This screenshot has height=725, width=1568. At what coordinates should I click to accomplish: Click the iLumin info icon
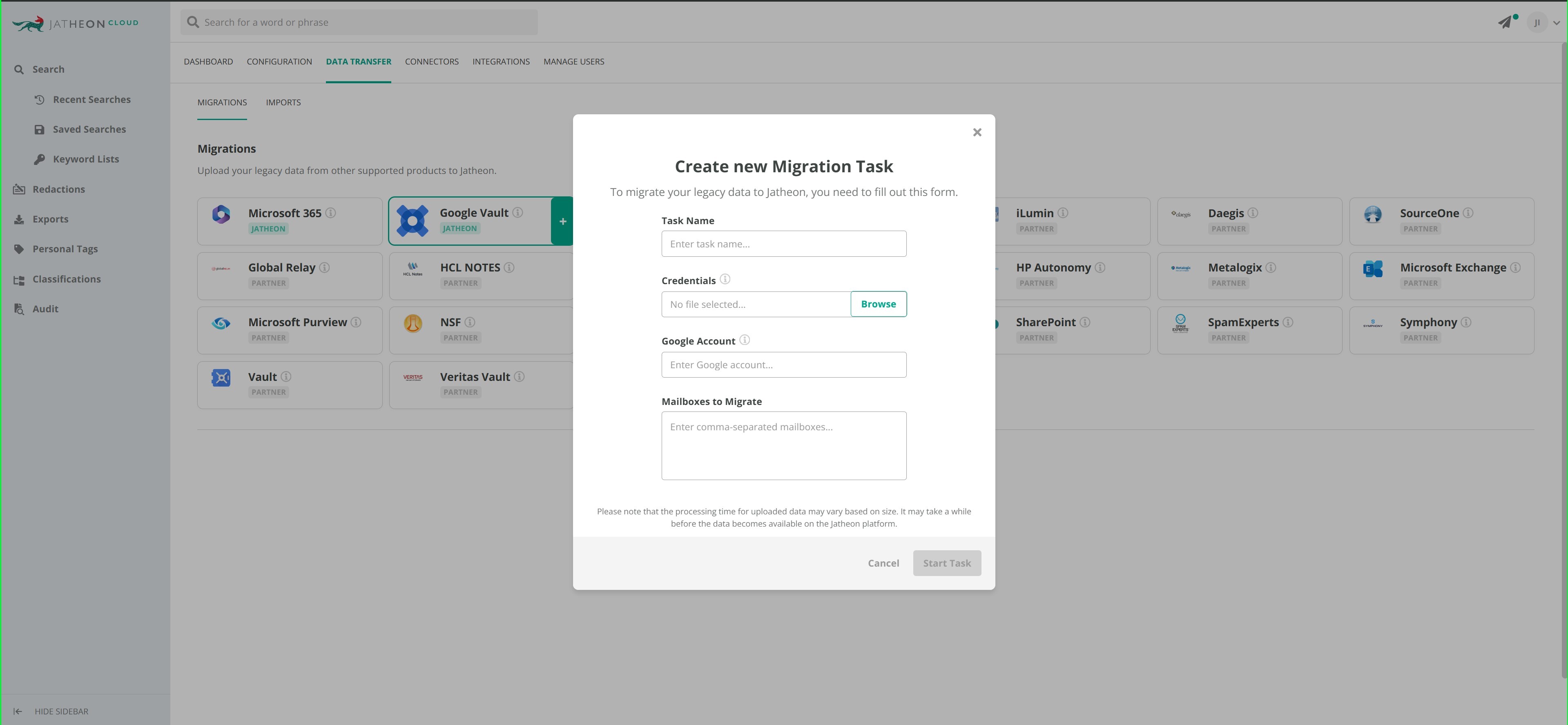(1063, 213)
